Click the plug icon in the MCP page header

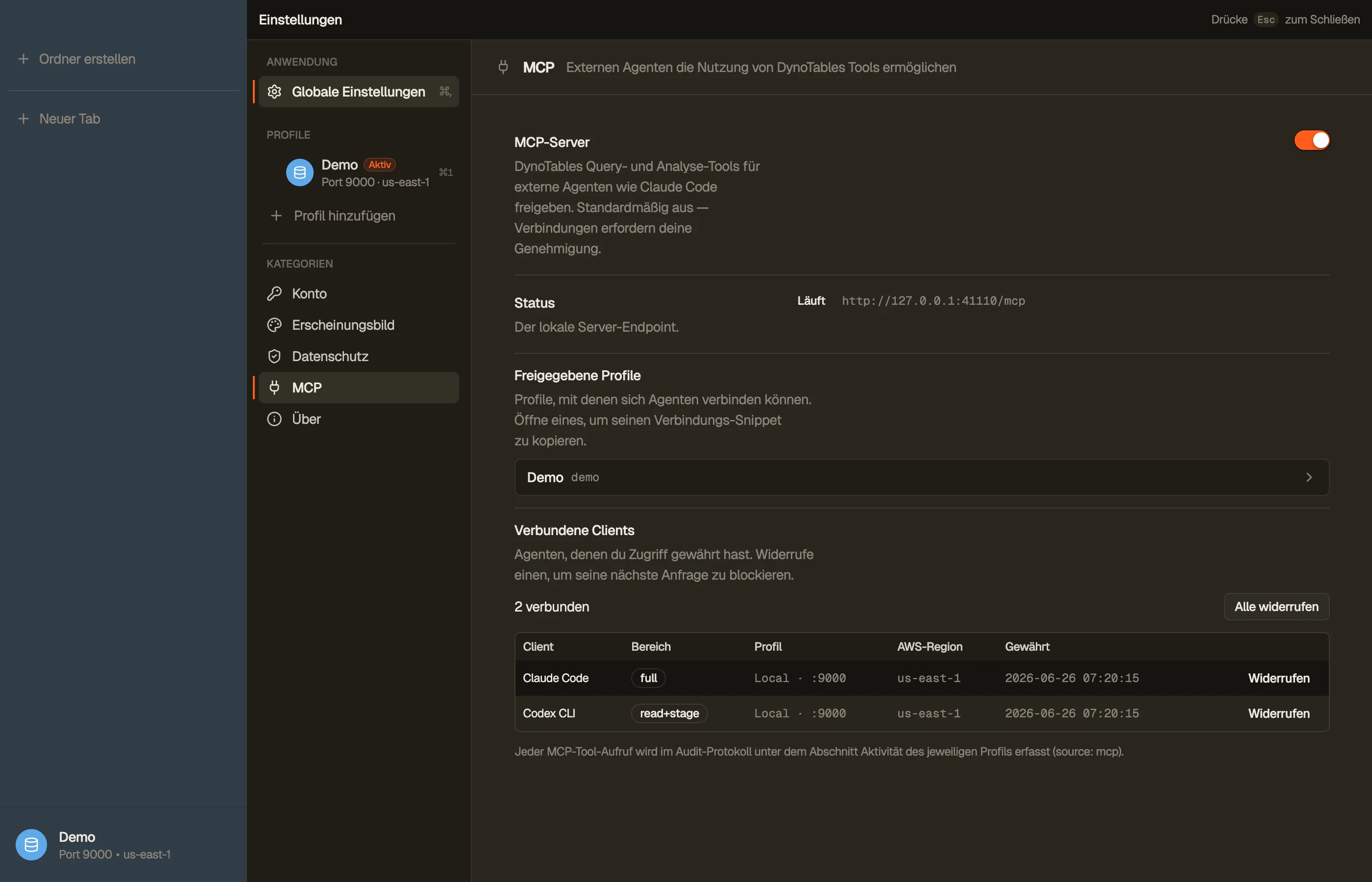pyautogui.click(x=503, y=67)
